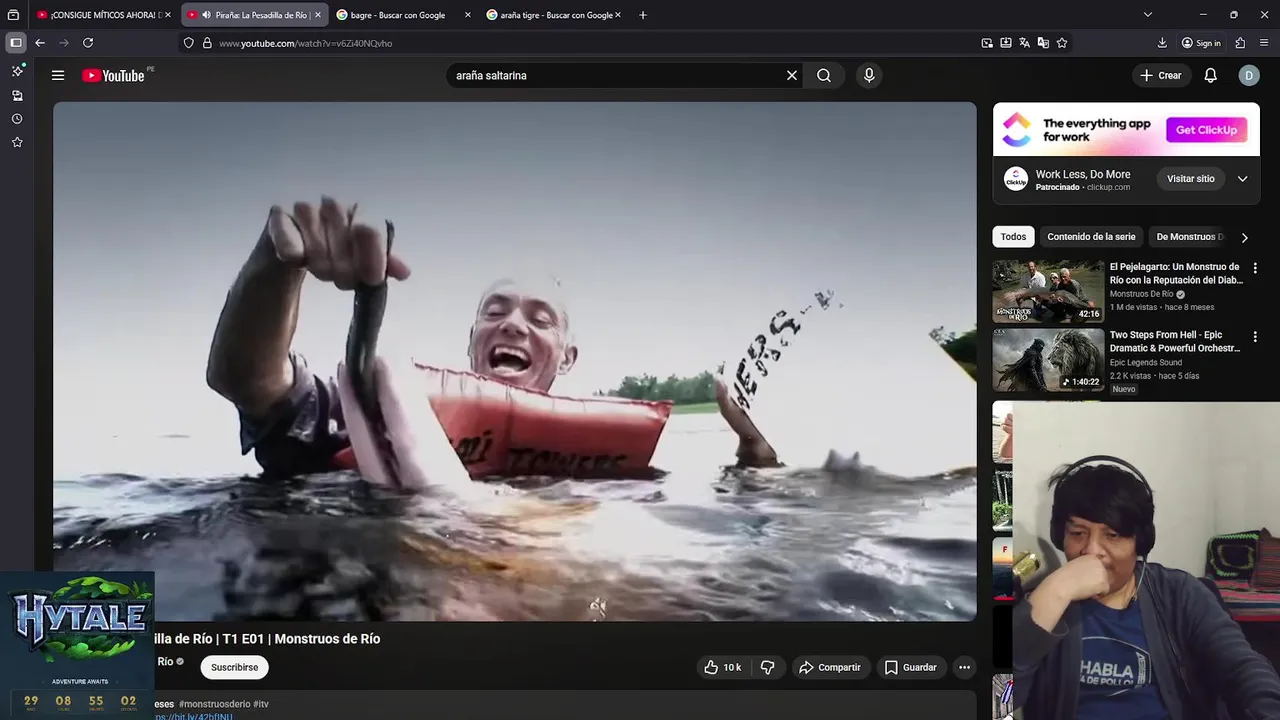
Task: Submit search with magnifier button
Action: pos(824,75)
